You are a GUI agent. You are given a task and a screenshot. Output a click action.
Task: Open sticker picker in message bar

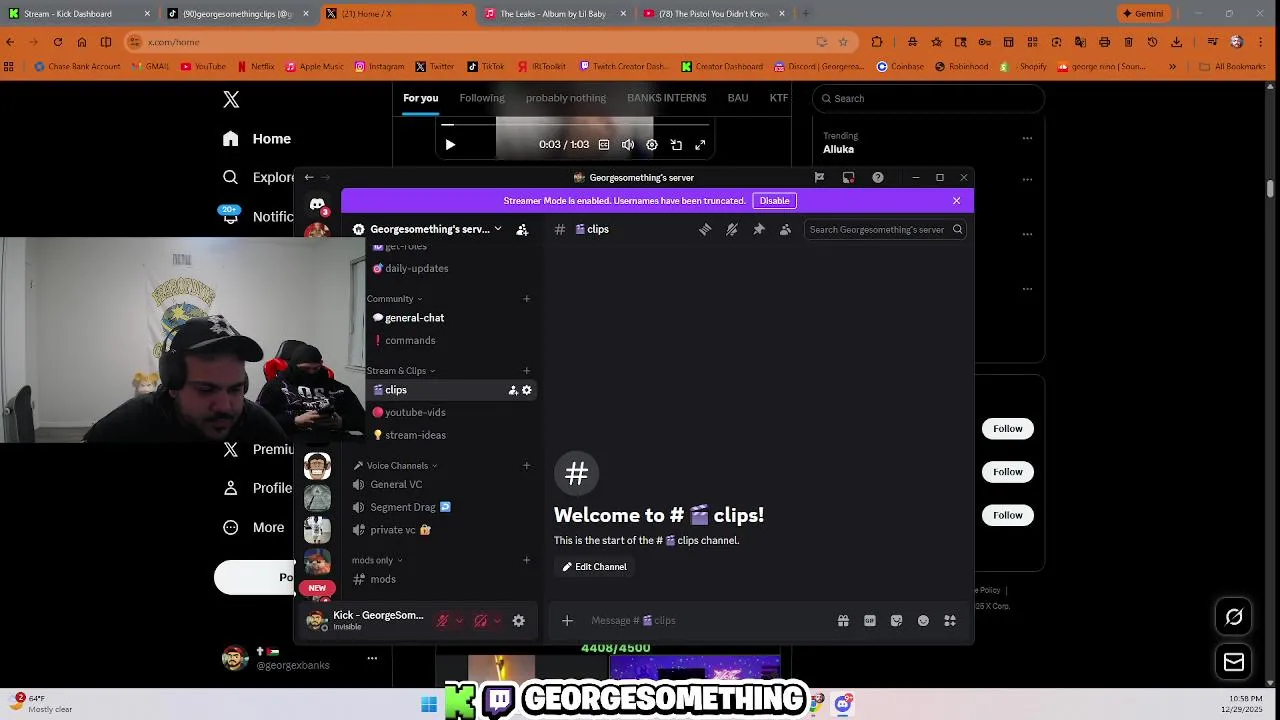pyautogui.click(x=896, y=621)
